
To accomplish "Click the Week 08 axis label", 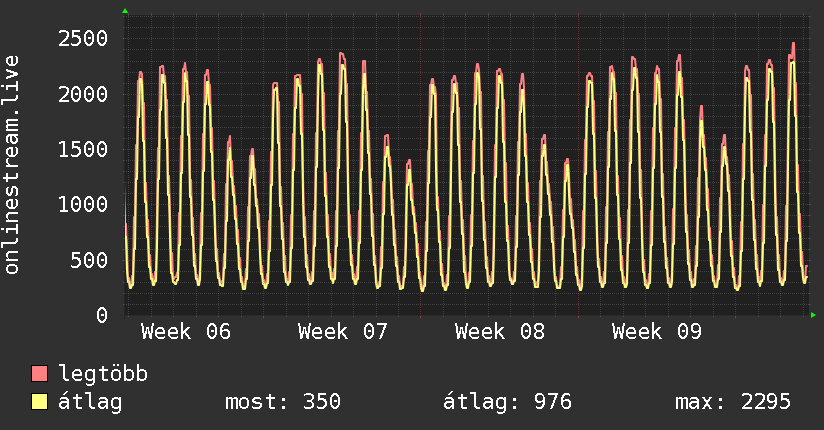I will pyautogui.click(x=500, y=332).
